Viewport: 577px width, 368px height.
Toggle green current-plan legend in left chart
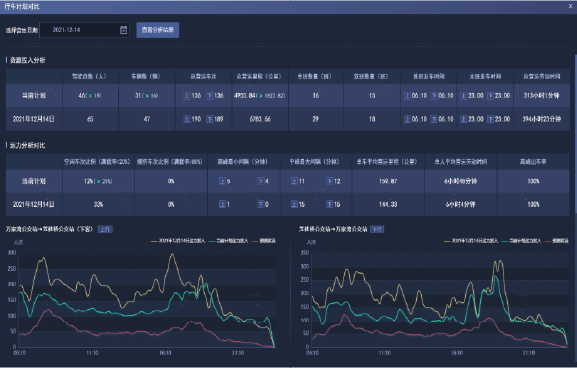tap(228, 241)
